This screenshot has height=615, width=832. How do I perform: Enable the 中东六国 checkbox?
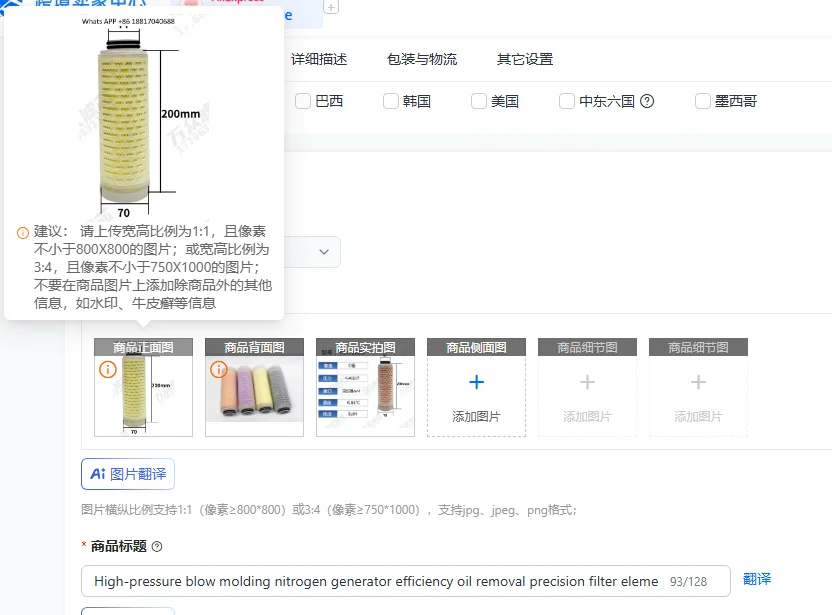[567, 101]
